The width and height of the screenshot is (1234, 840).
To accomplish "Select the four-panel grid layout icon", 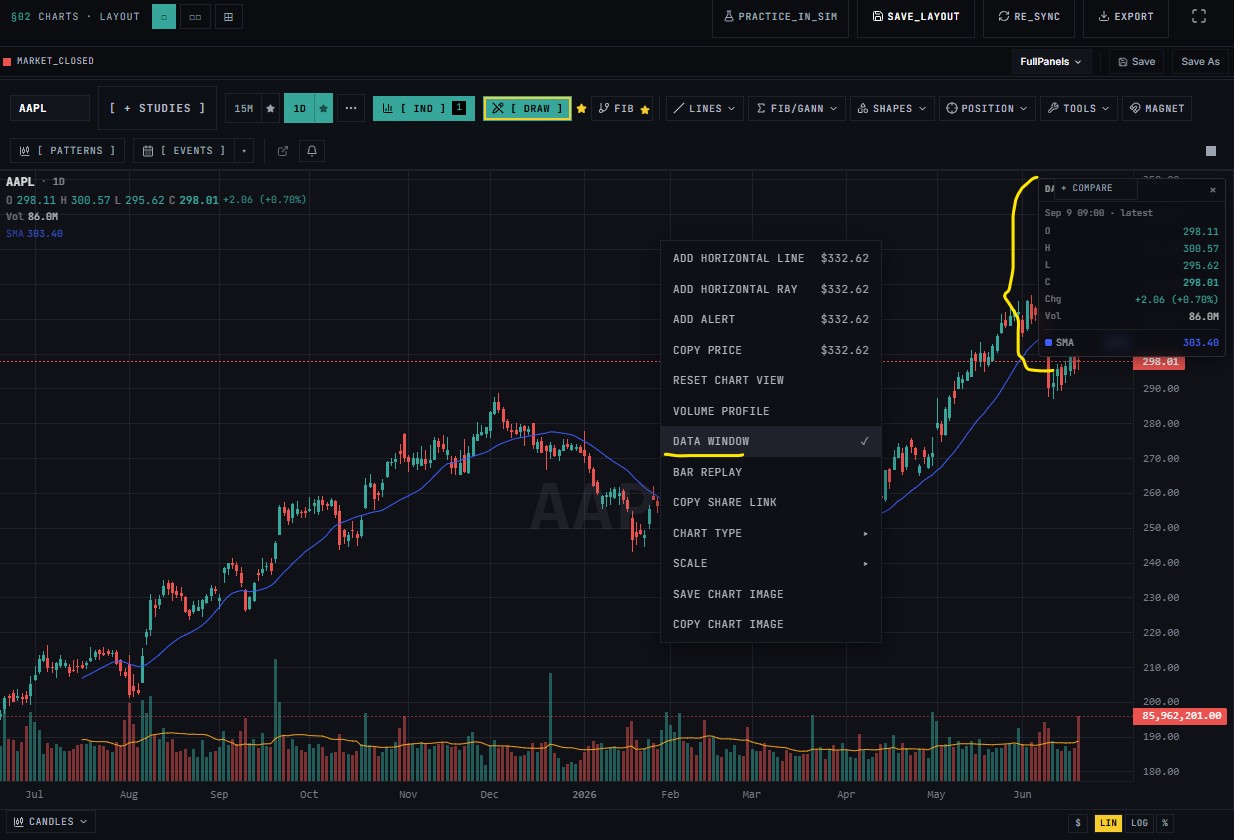I will coord(229,17).
